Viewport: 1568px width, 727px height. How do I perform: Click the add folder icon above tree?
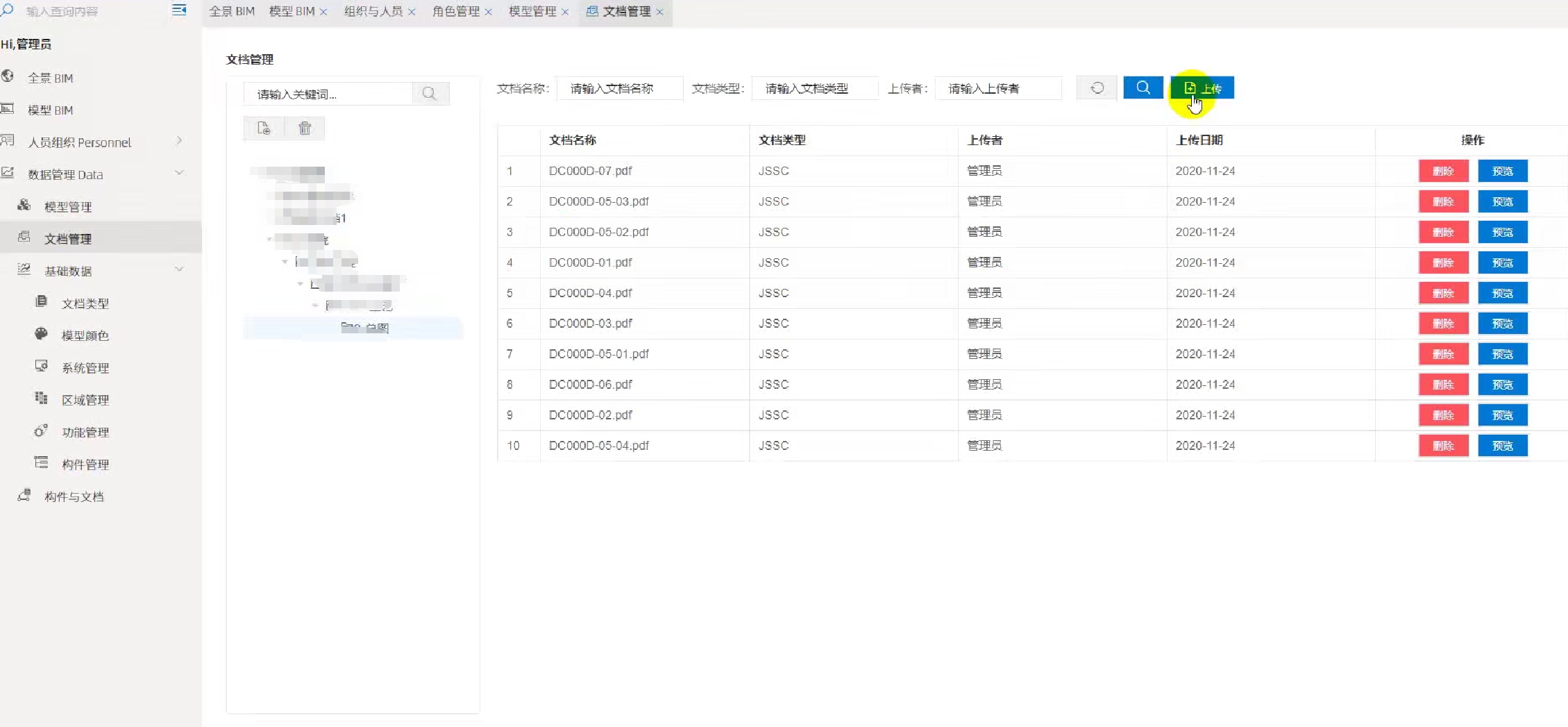tap(264, 128)
